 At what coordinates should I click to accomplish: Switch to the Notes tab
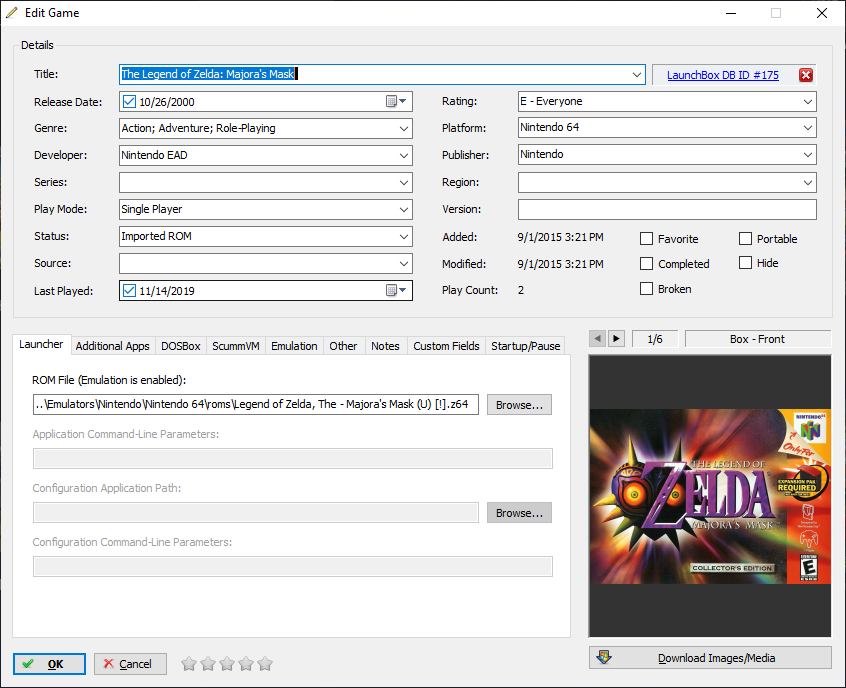[385, 346]
